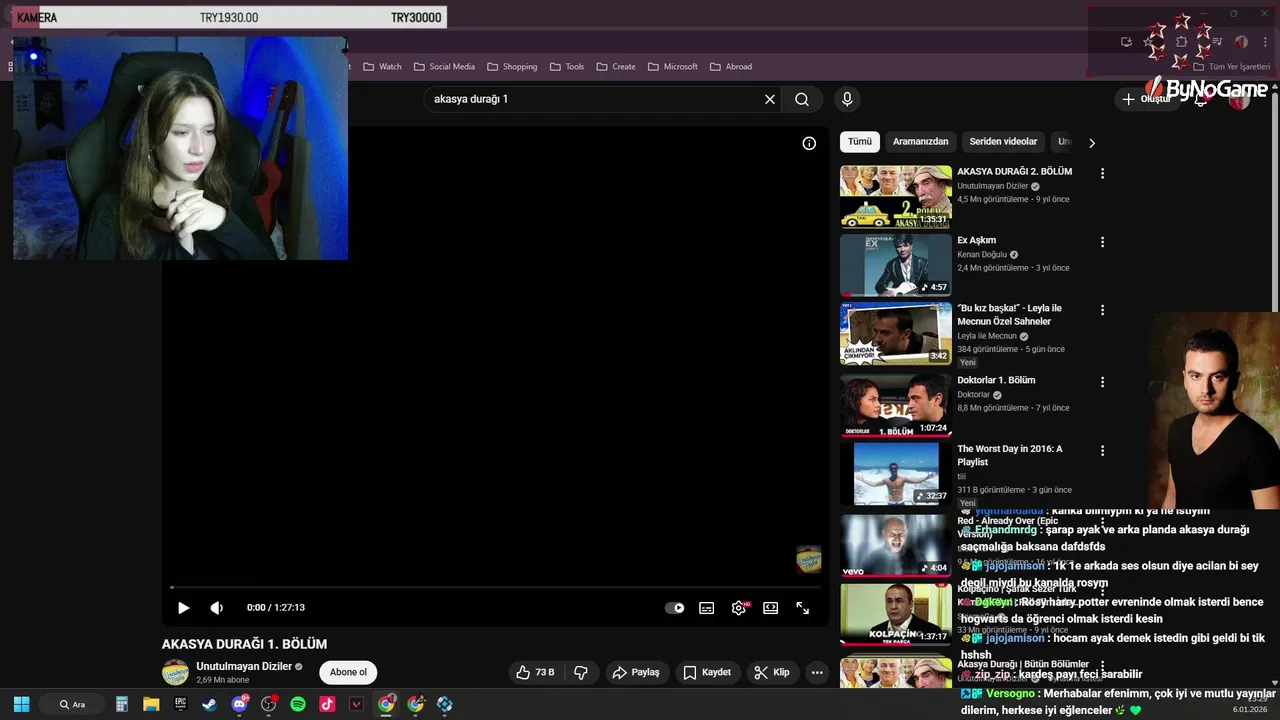Select the Seriden videolar chip
This screenshot has height=720, width=1280.
[x=1003, y=142]
